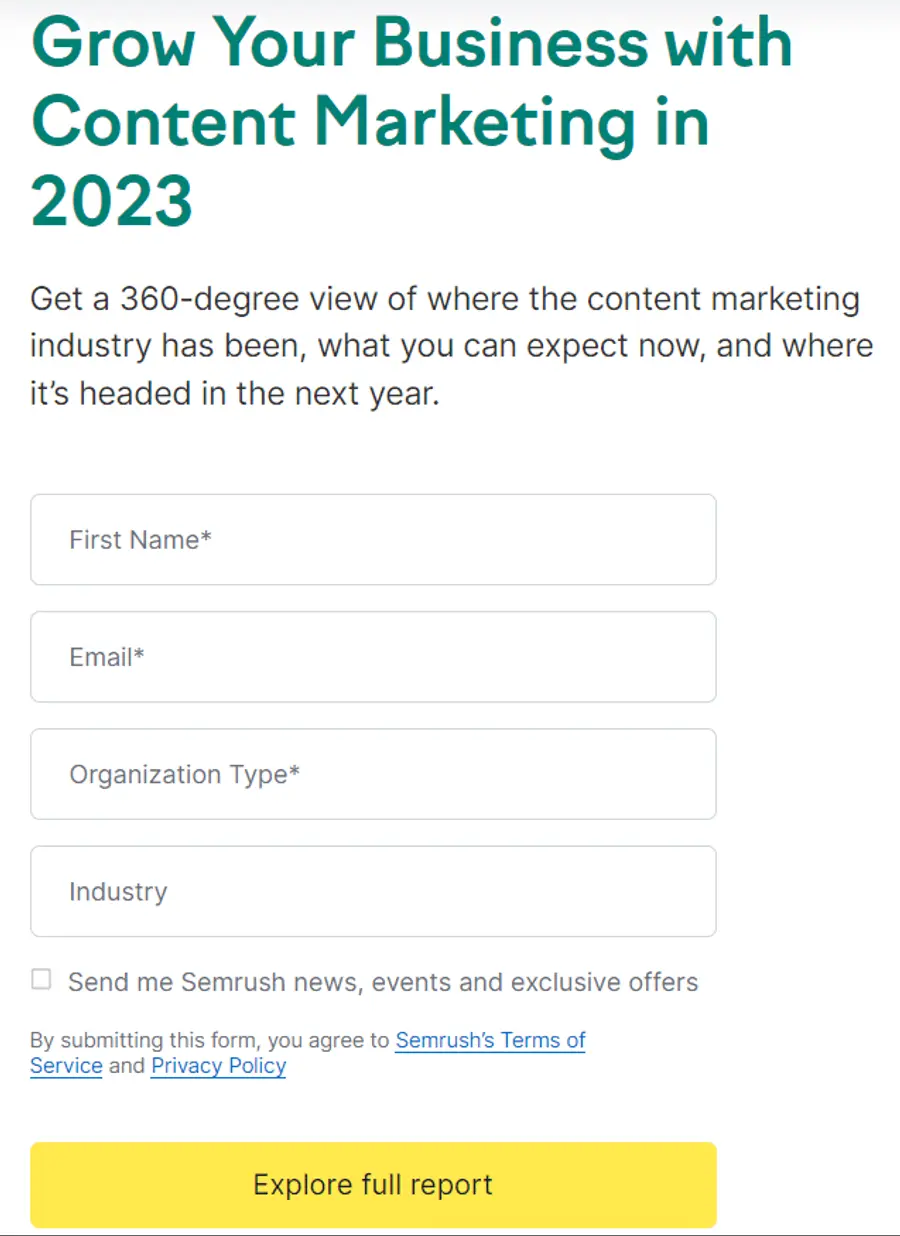This screenshot has width=900, height=1236.
Task: Choose an option under Organization Type
Action: click(x=373, y=774)
